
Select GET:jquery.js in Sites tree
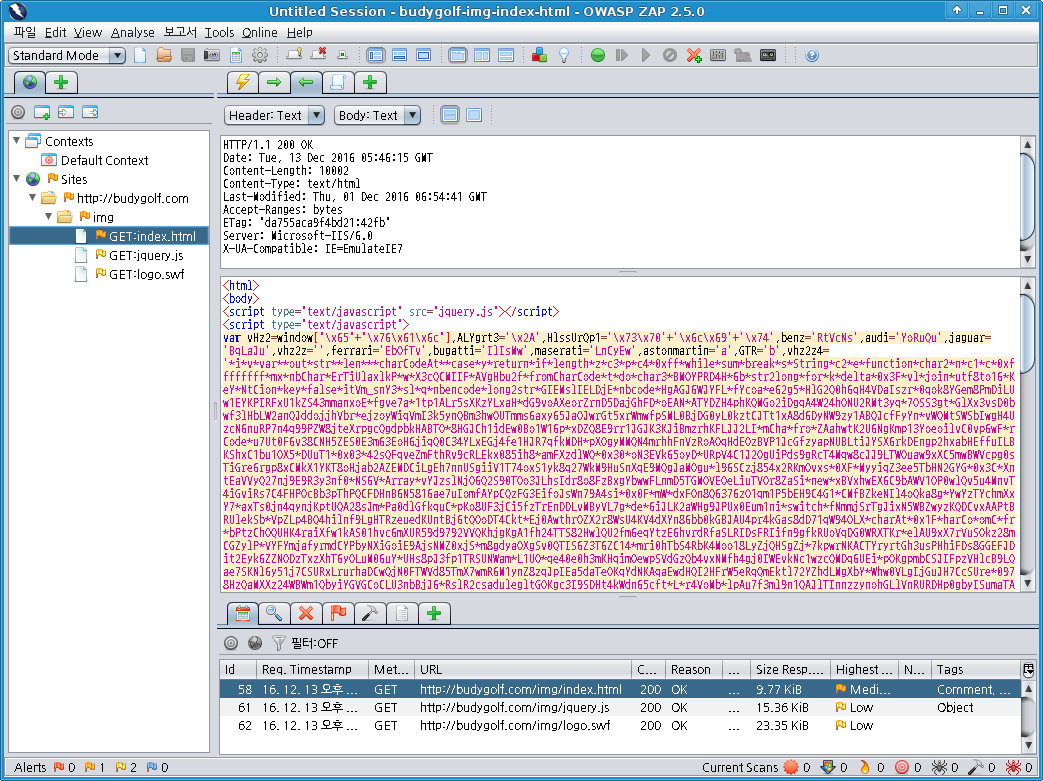coord(146,255)
